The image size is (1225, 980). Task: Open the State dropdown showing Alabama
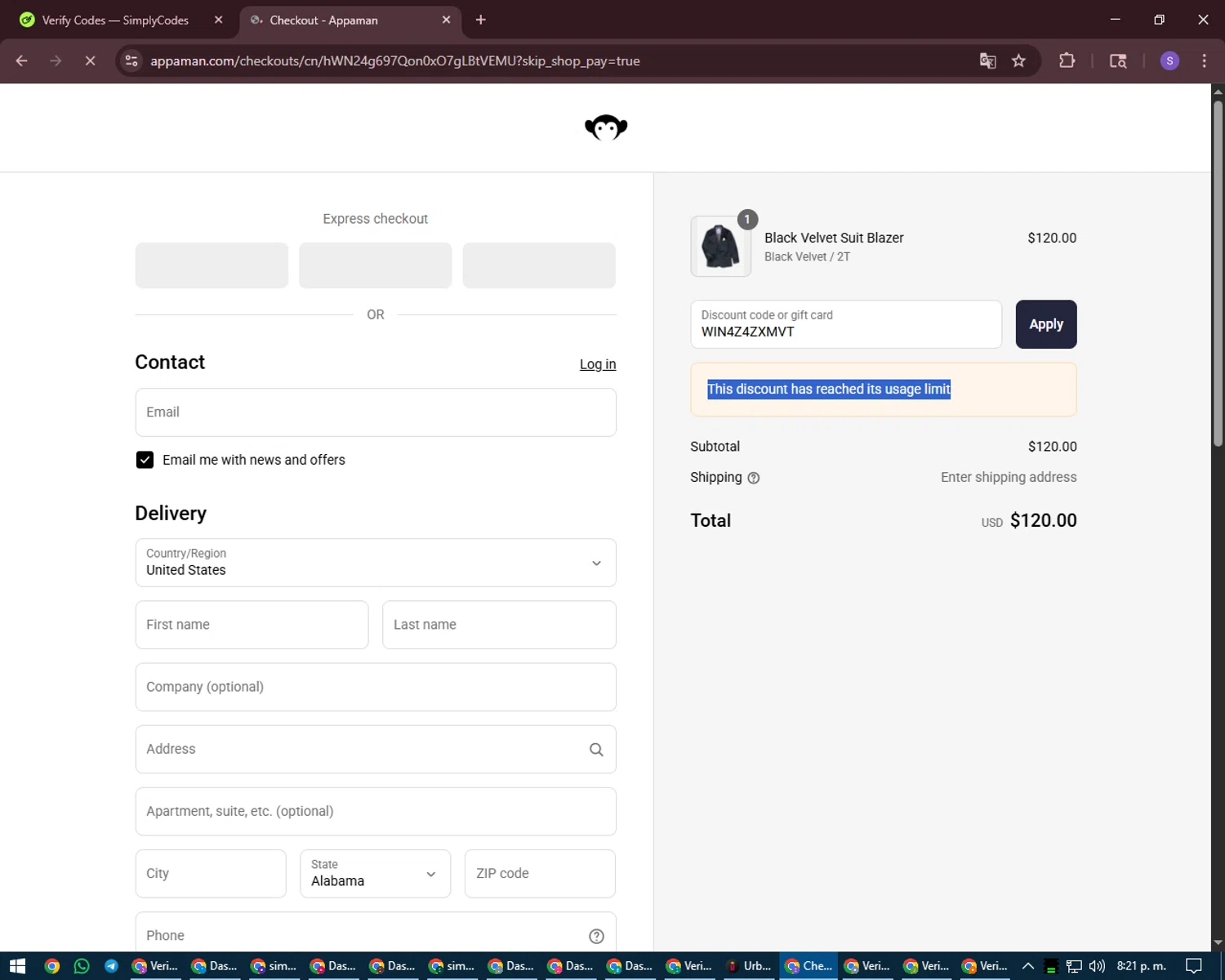point(376,874)
